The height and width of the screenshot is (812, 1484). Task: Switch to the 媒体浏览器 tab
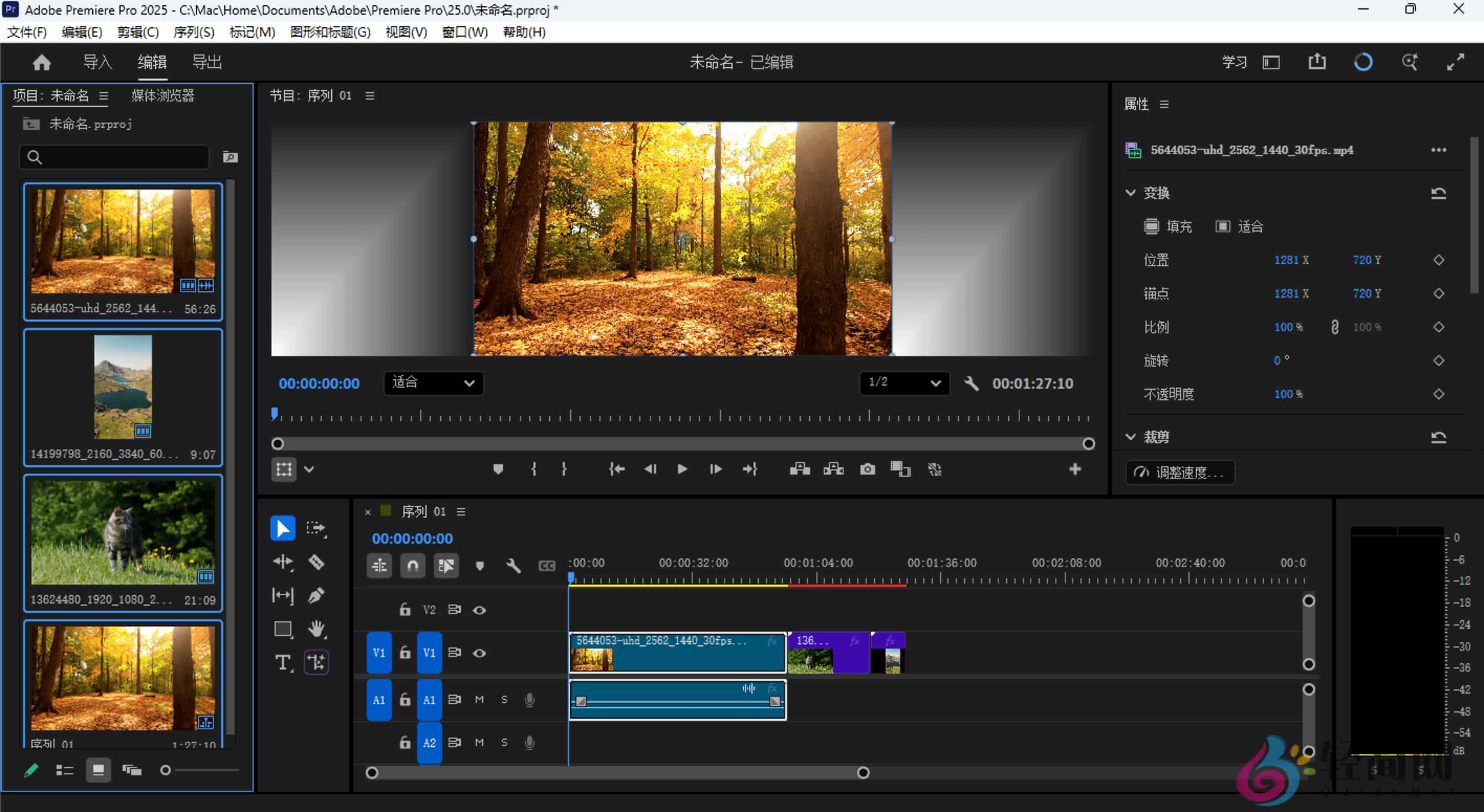pyautogui.click(x=163, y=95)
